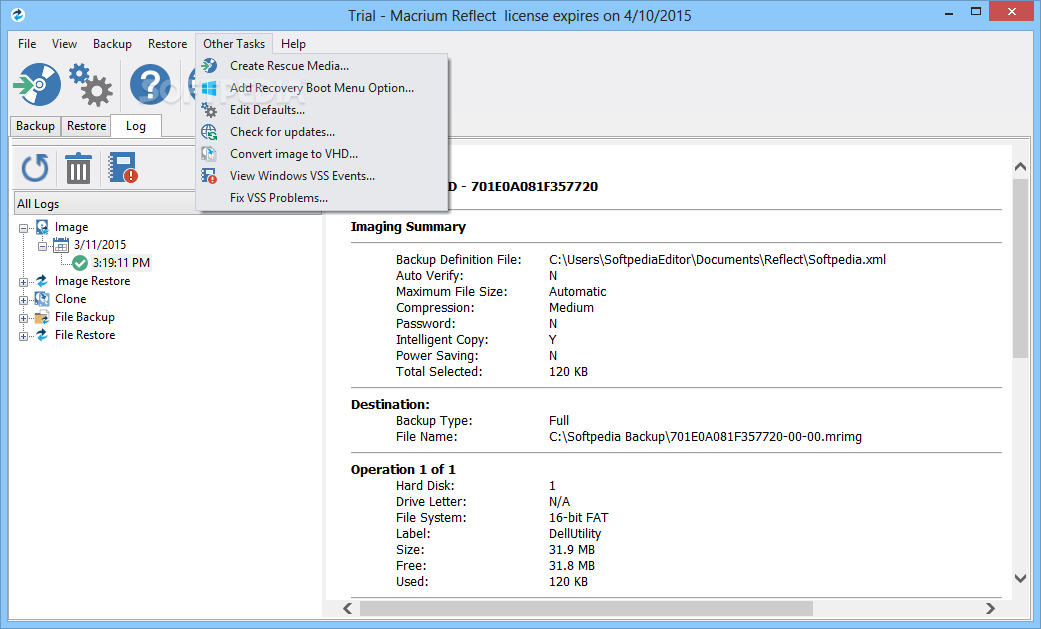Click the blue question mark help icon
This screenshot has width=1041, height=629.
pos(149,84)
